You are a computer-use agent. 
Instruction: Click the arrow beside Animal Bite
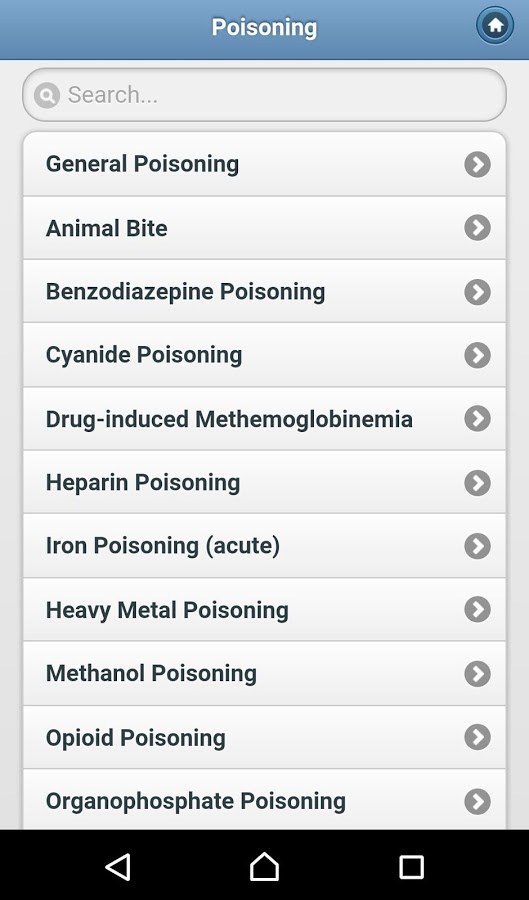tap(477, 228)
